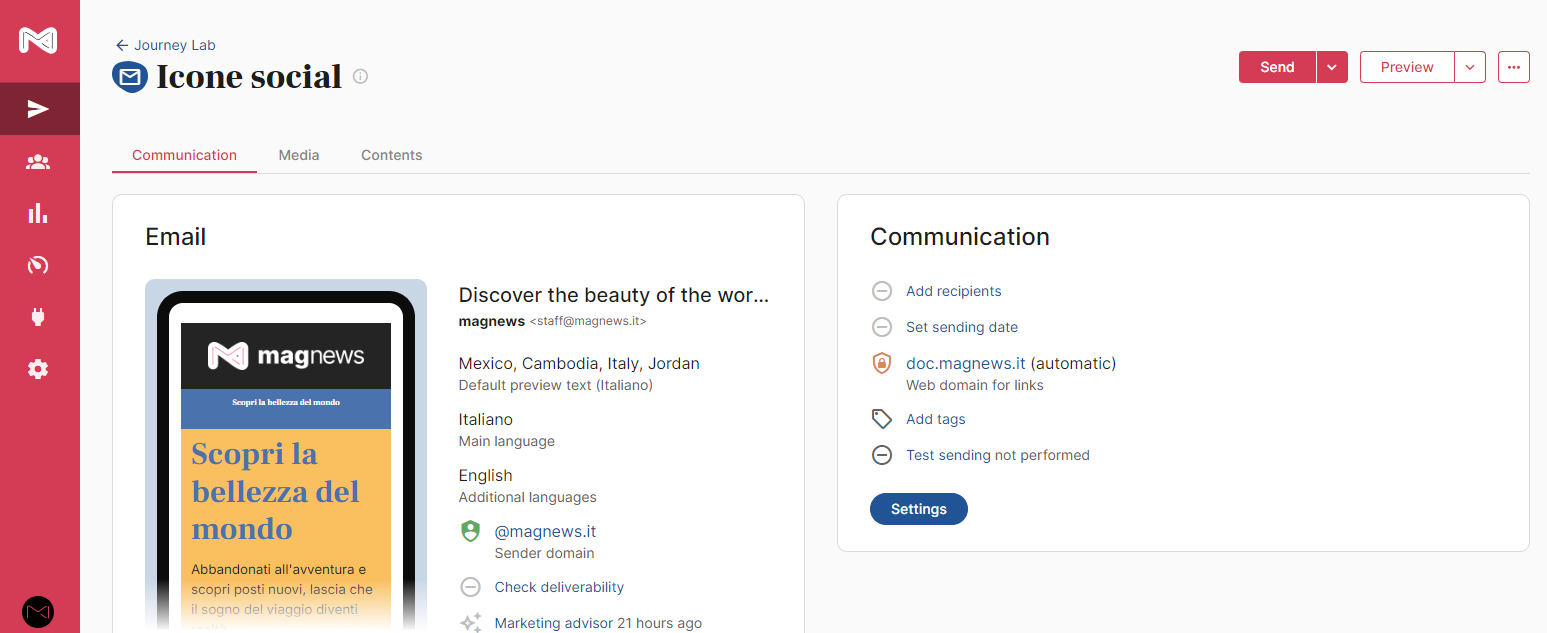Click the Preview button
The image size is (1547, 633).
click(1407, 67)
